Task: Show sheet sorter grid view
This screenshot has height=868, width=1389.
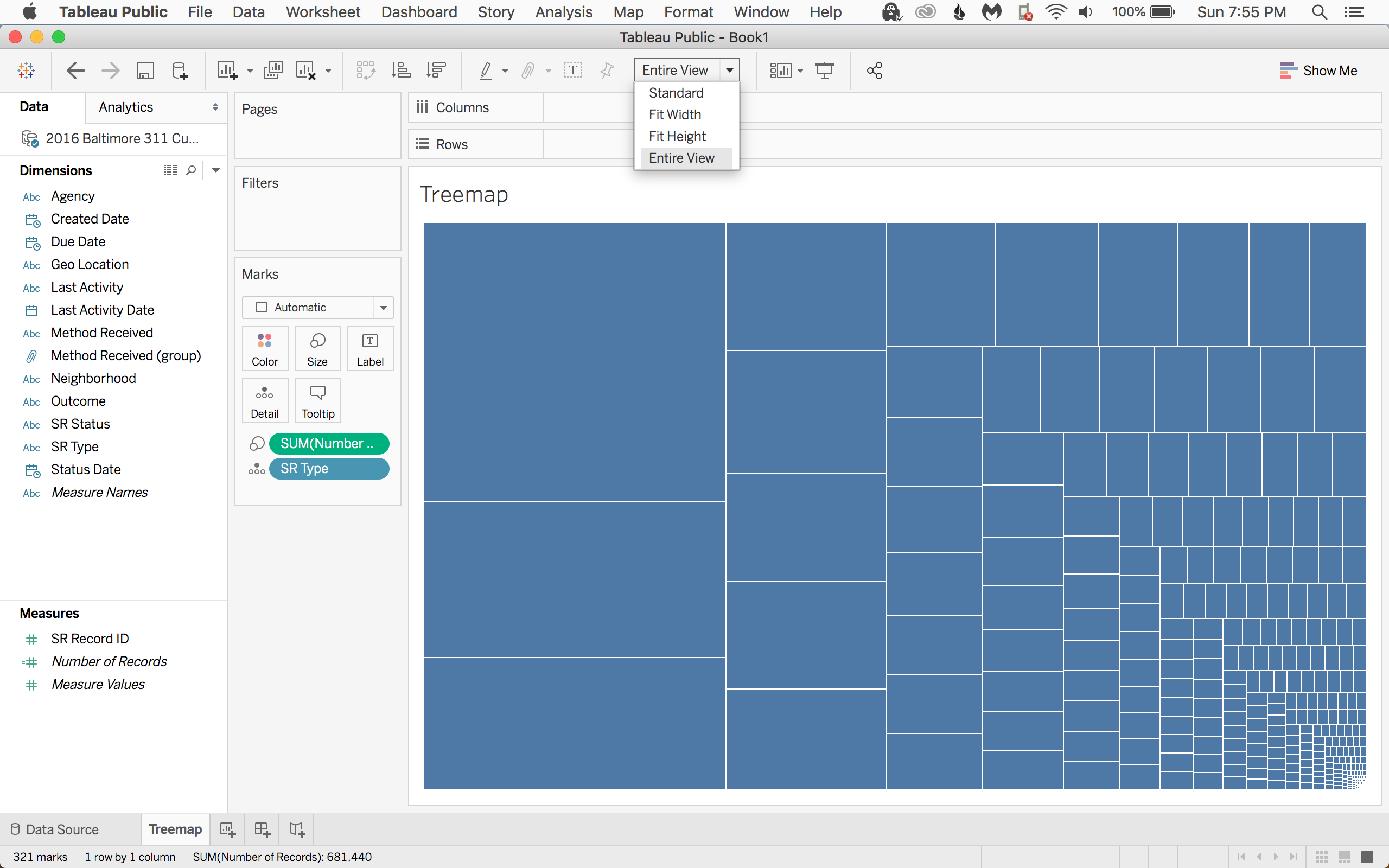Action: point(1322,857)
